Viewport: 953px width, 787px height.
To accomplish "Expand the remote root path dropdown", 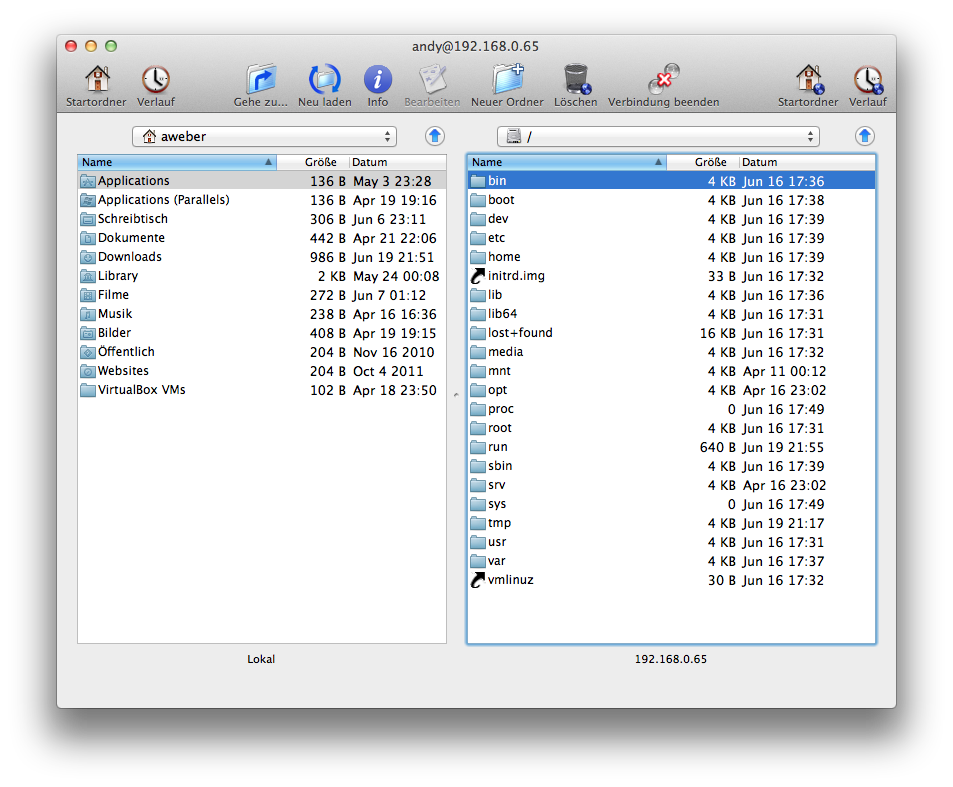I will tap(658, 137).
